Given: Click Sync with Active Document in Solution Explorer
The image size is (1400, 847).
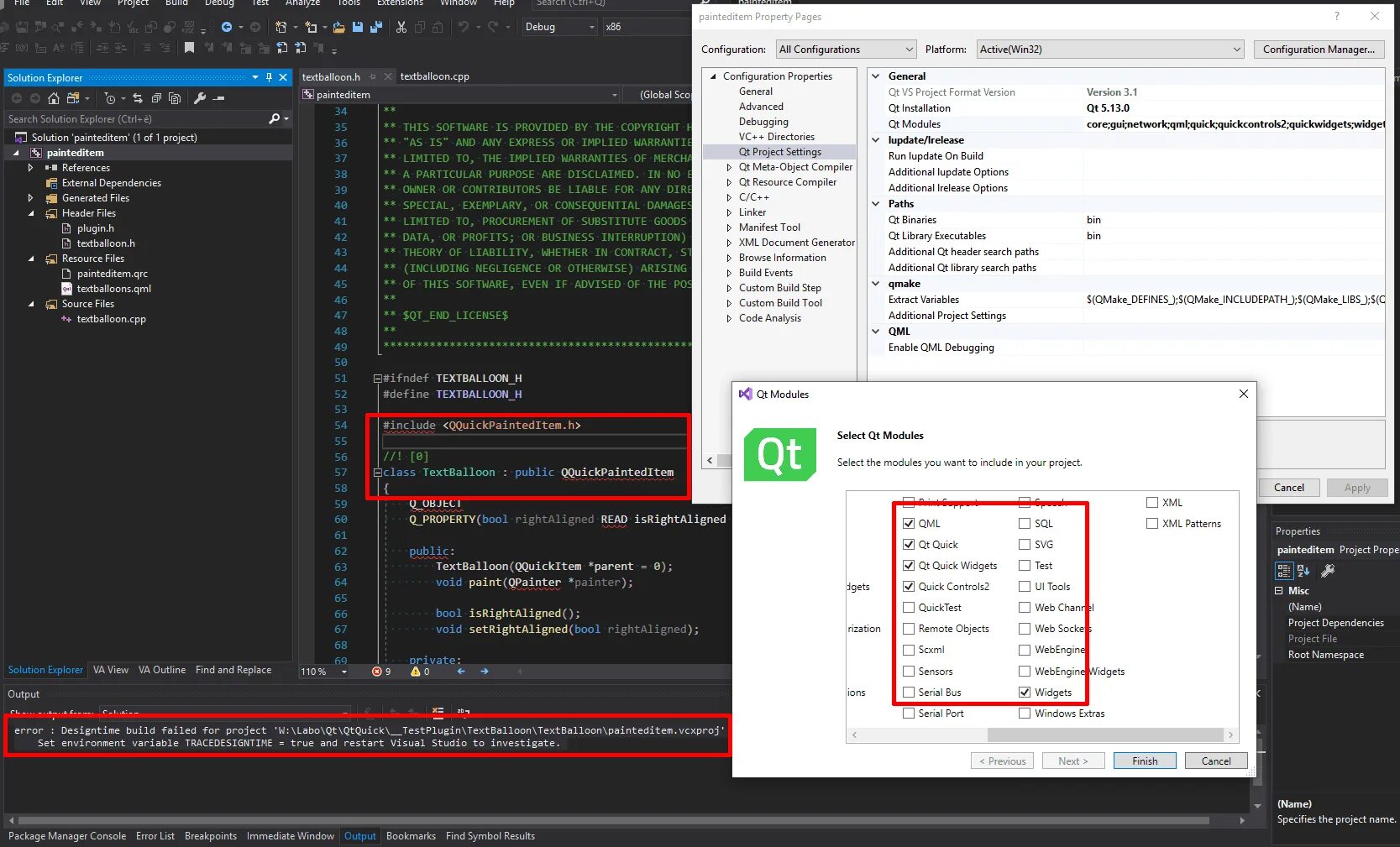Looking at the screenshot, I should (x=138, y=98).
